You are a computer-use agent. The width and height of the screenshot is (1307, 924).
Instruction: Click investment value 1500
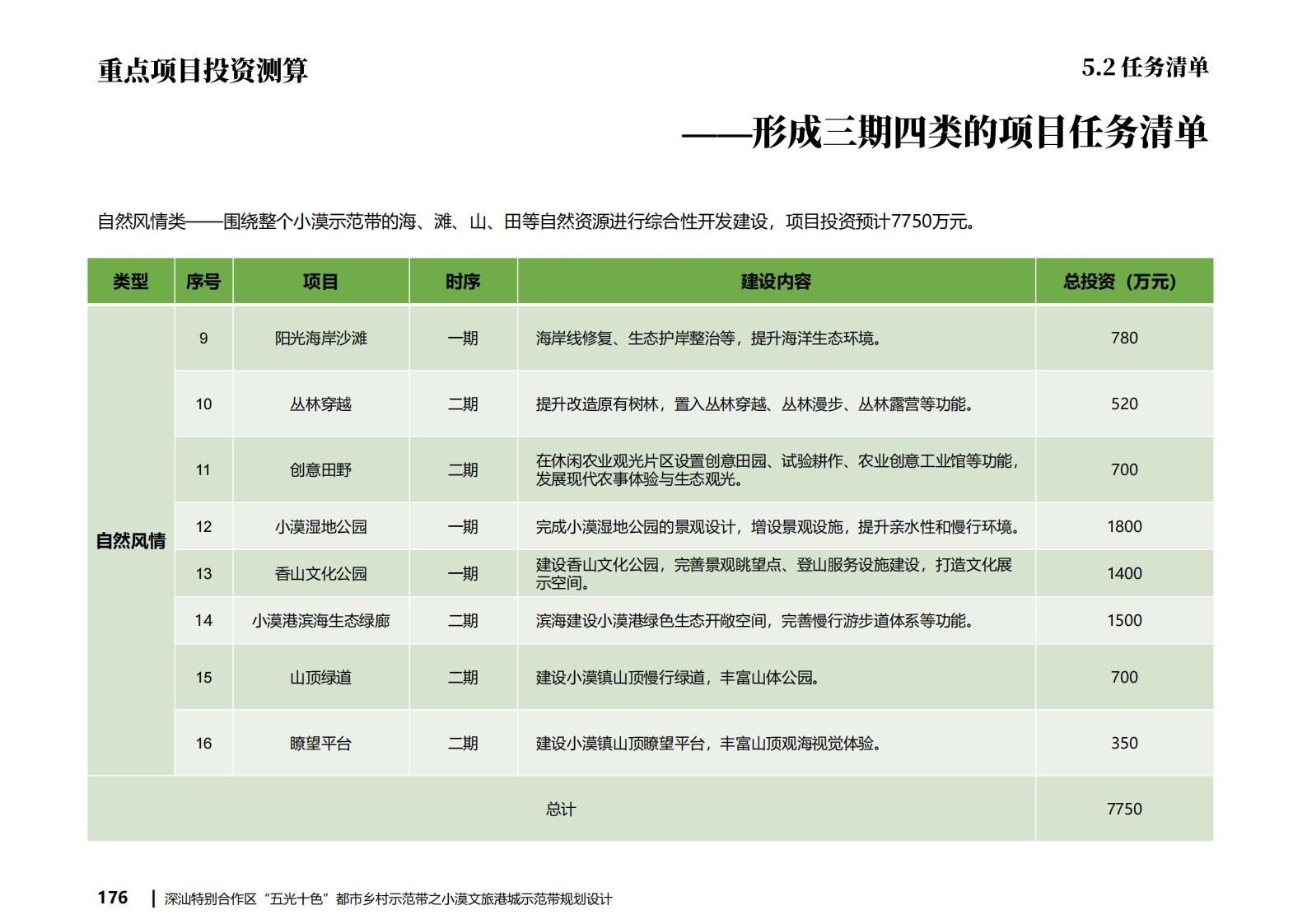(x=1124, y=621)
